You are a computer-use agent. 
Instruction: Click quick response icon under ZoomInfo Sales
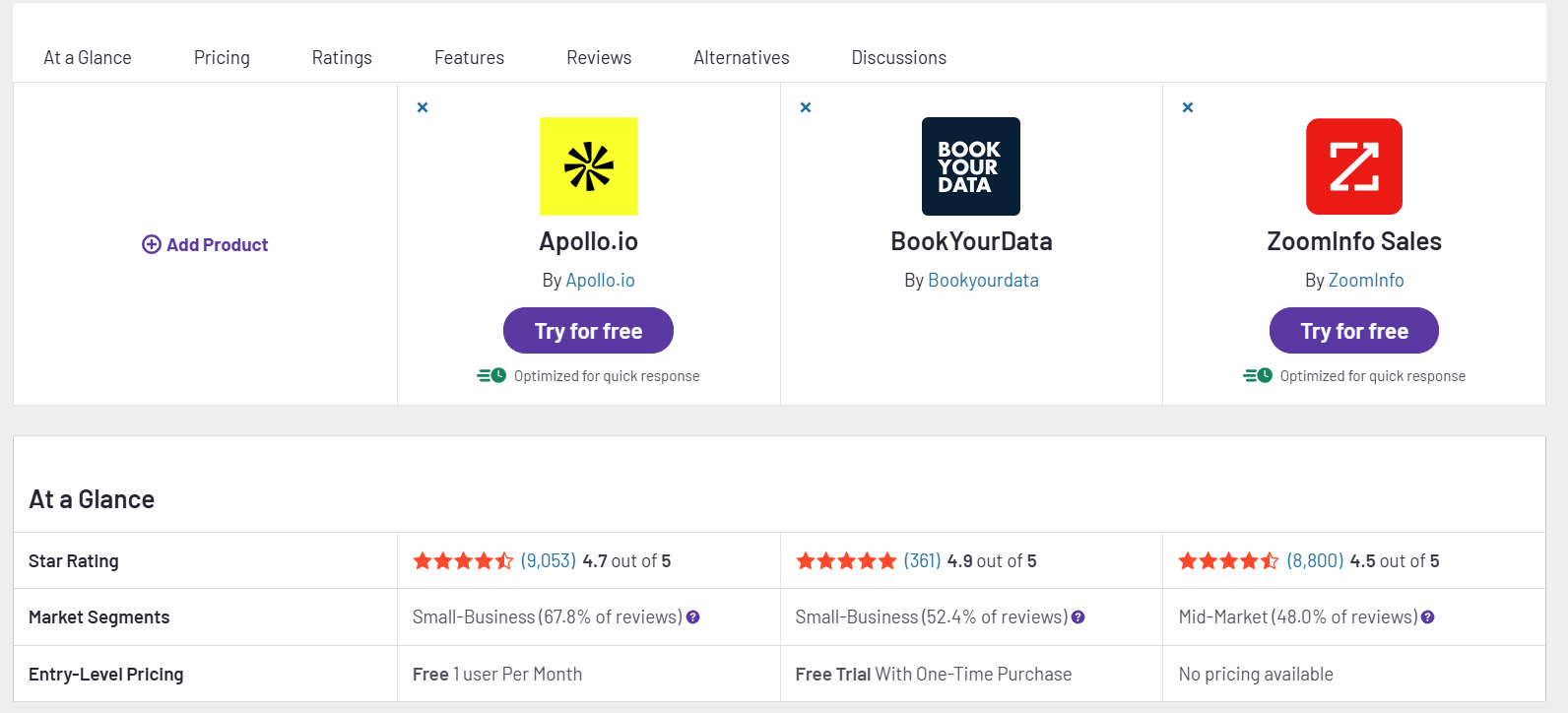[x=1258, y=375]
